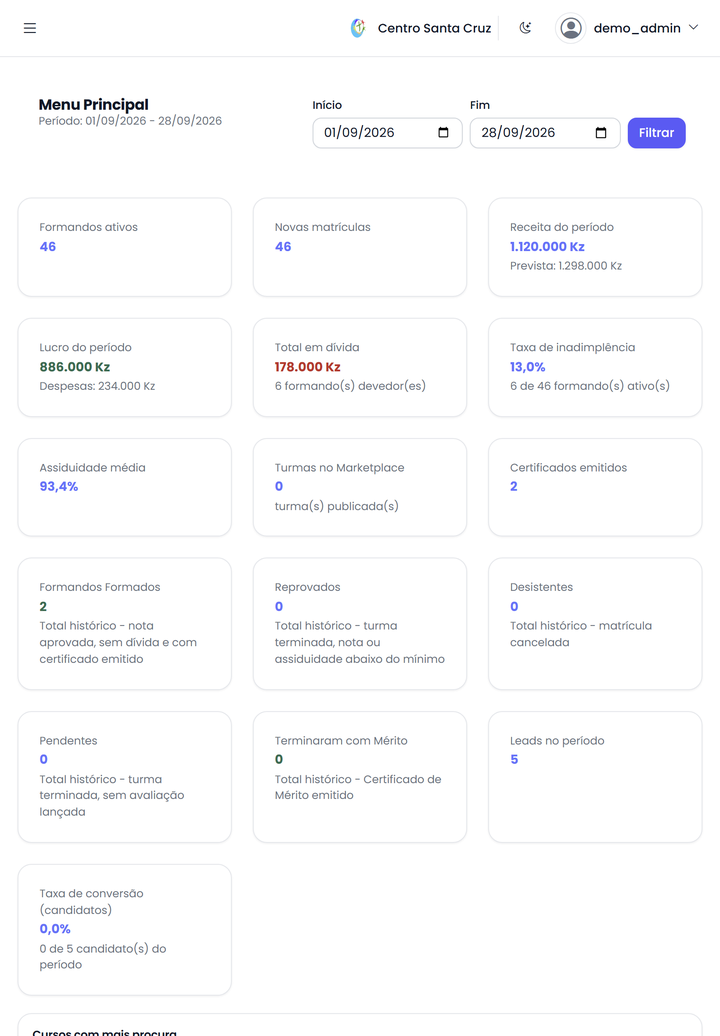The height and width of the screenshot is (1036, 720).
Task: Click the 178.000 Kz debt value
Action: 307,367
